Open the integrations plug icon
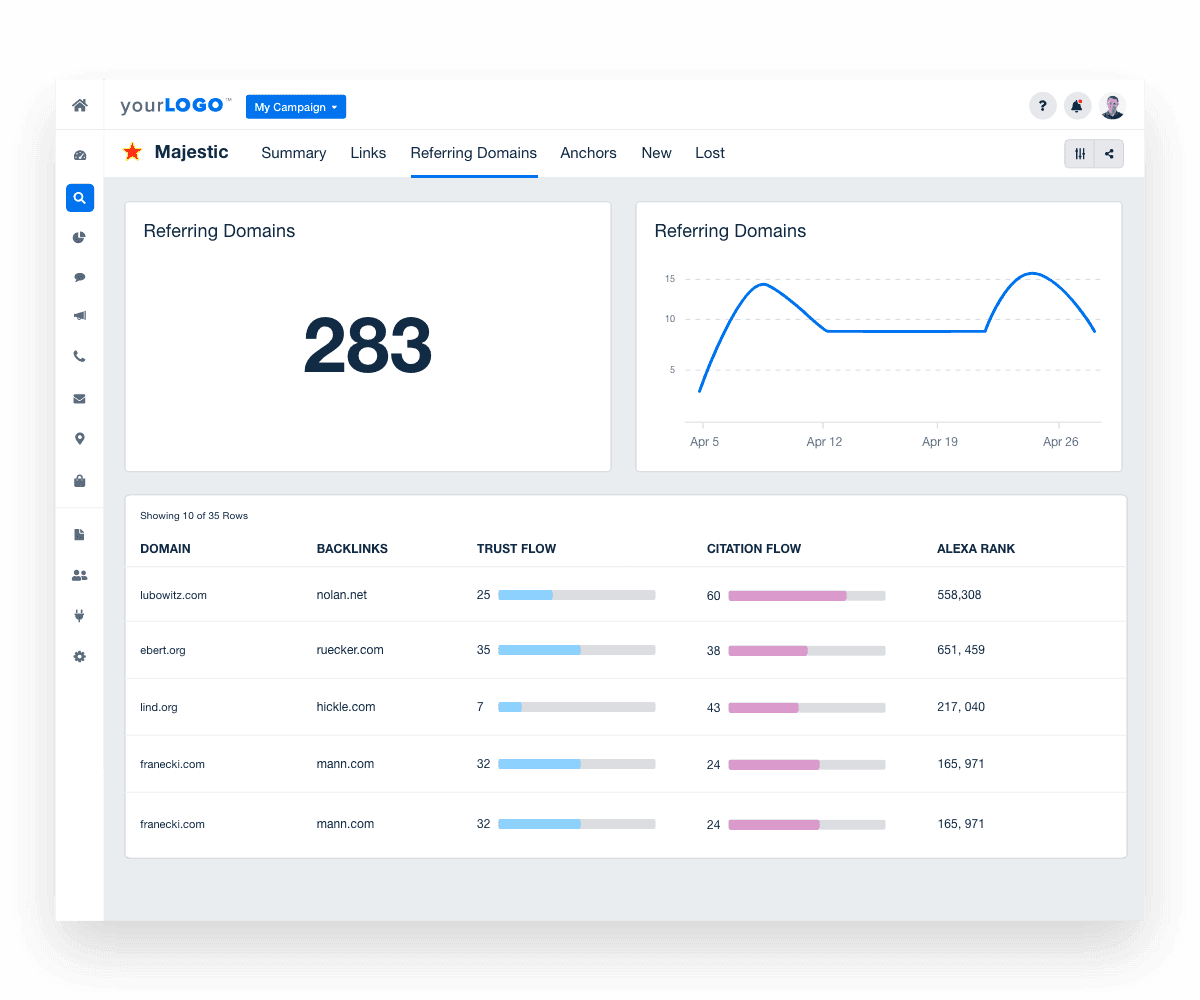1200x1000 pixels. (x=80, y=615)
